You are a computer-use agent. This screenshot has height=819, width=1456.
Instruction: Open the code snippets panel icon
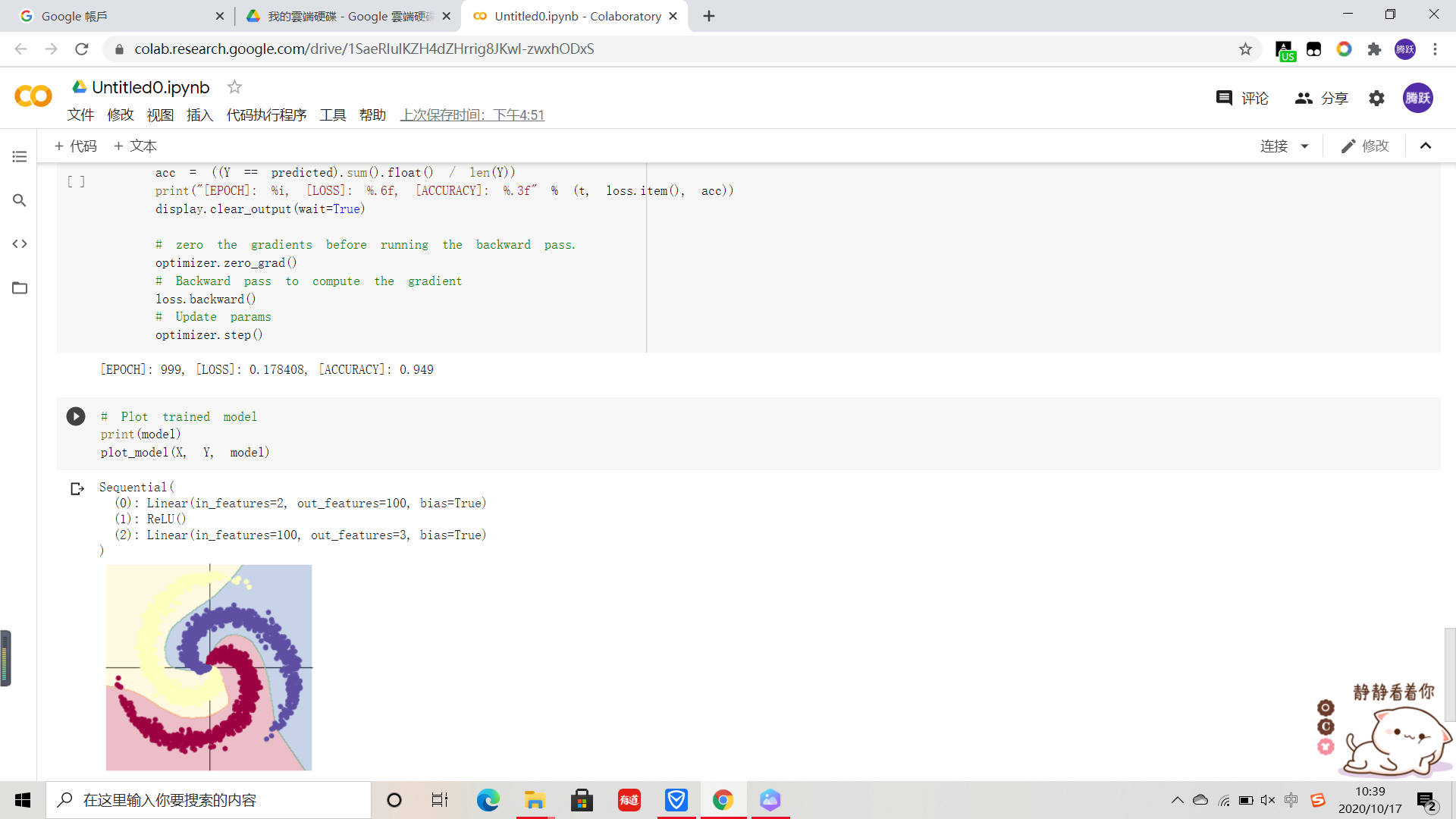tap(20, 244)
